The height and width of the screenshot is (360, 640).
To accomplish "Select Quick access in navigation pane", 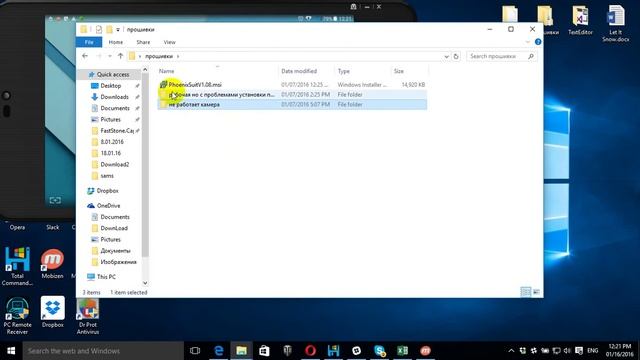I will [x=109, y=74].
